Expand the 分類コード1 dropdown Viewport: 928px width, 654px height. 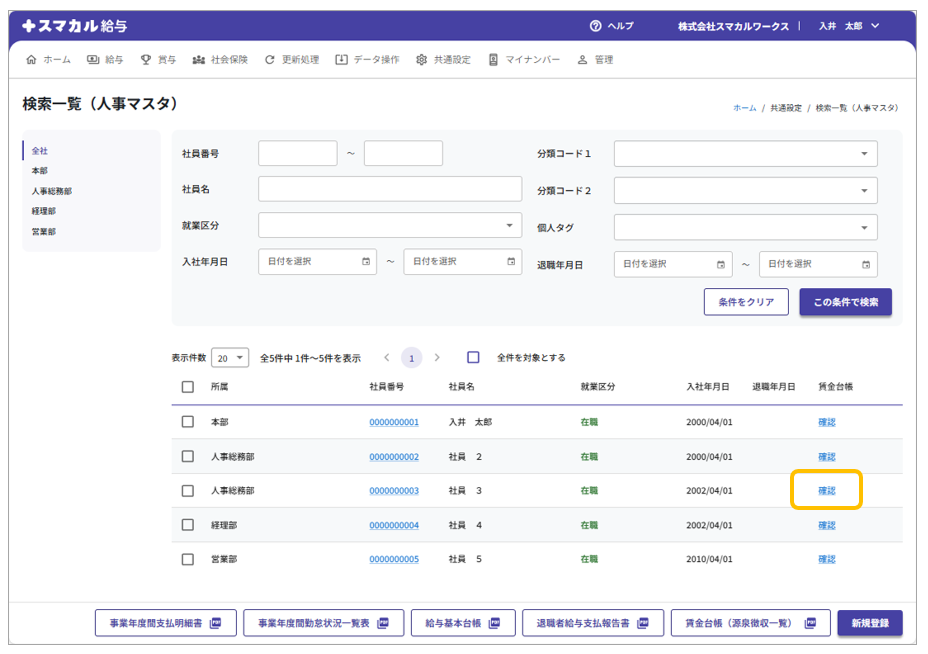[745, 154]
